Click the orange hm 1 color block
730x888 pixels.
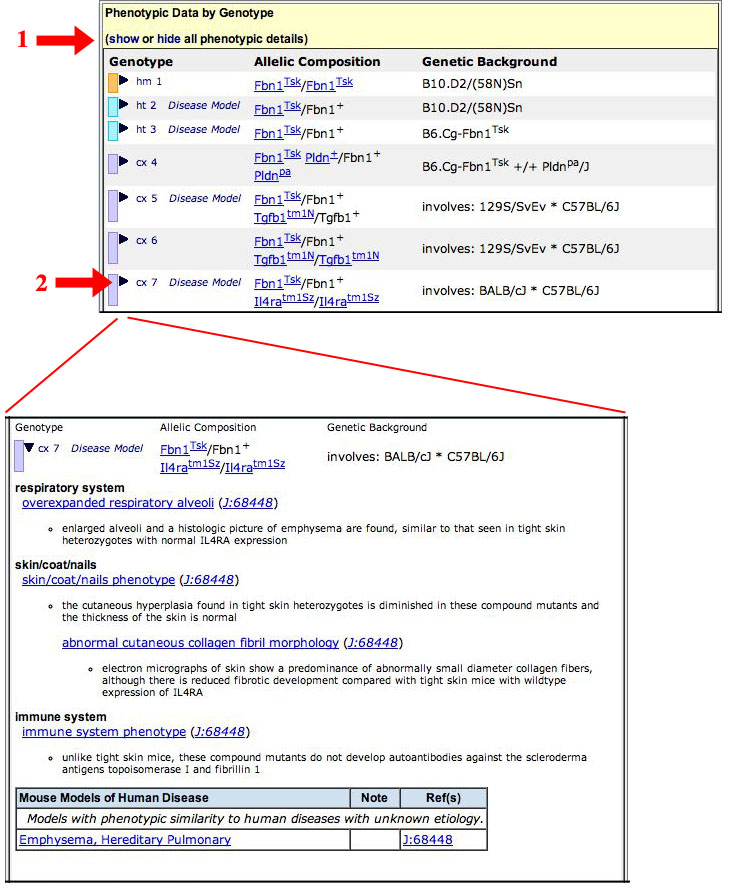pos(113,83)
